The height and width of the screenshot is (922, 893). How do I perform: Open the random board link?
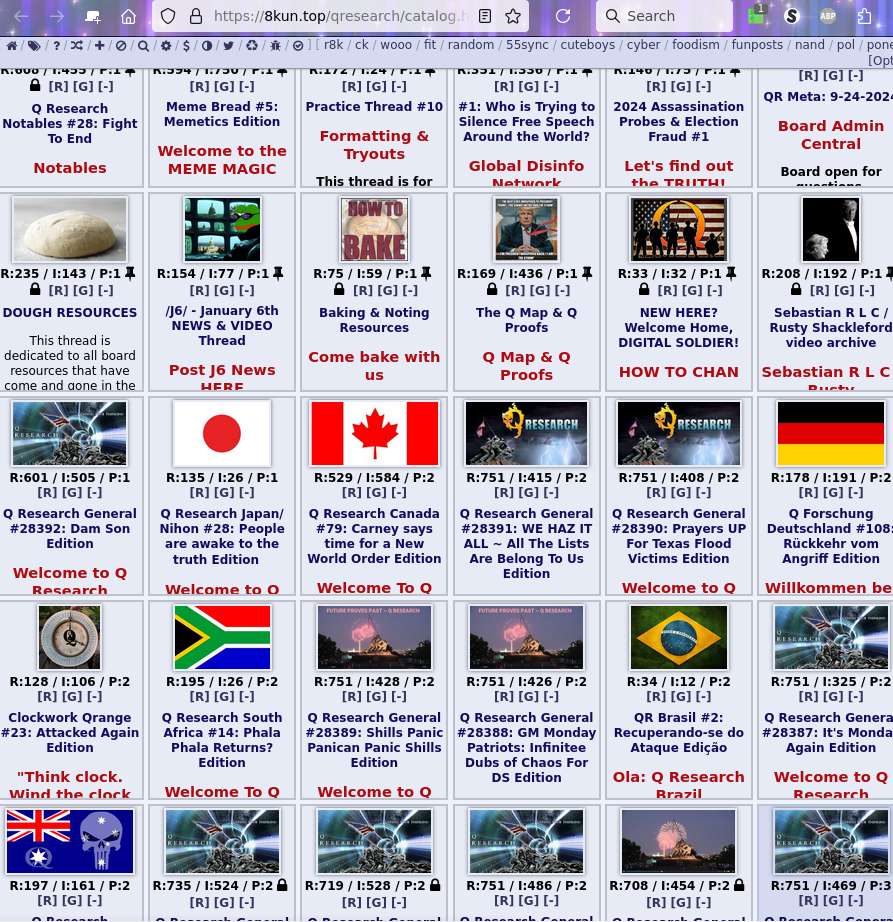click(x=470, y=45)
